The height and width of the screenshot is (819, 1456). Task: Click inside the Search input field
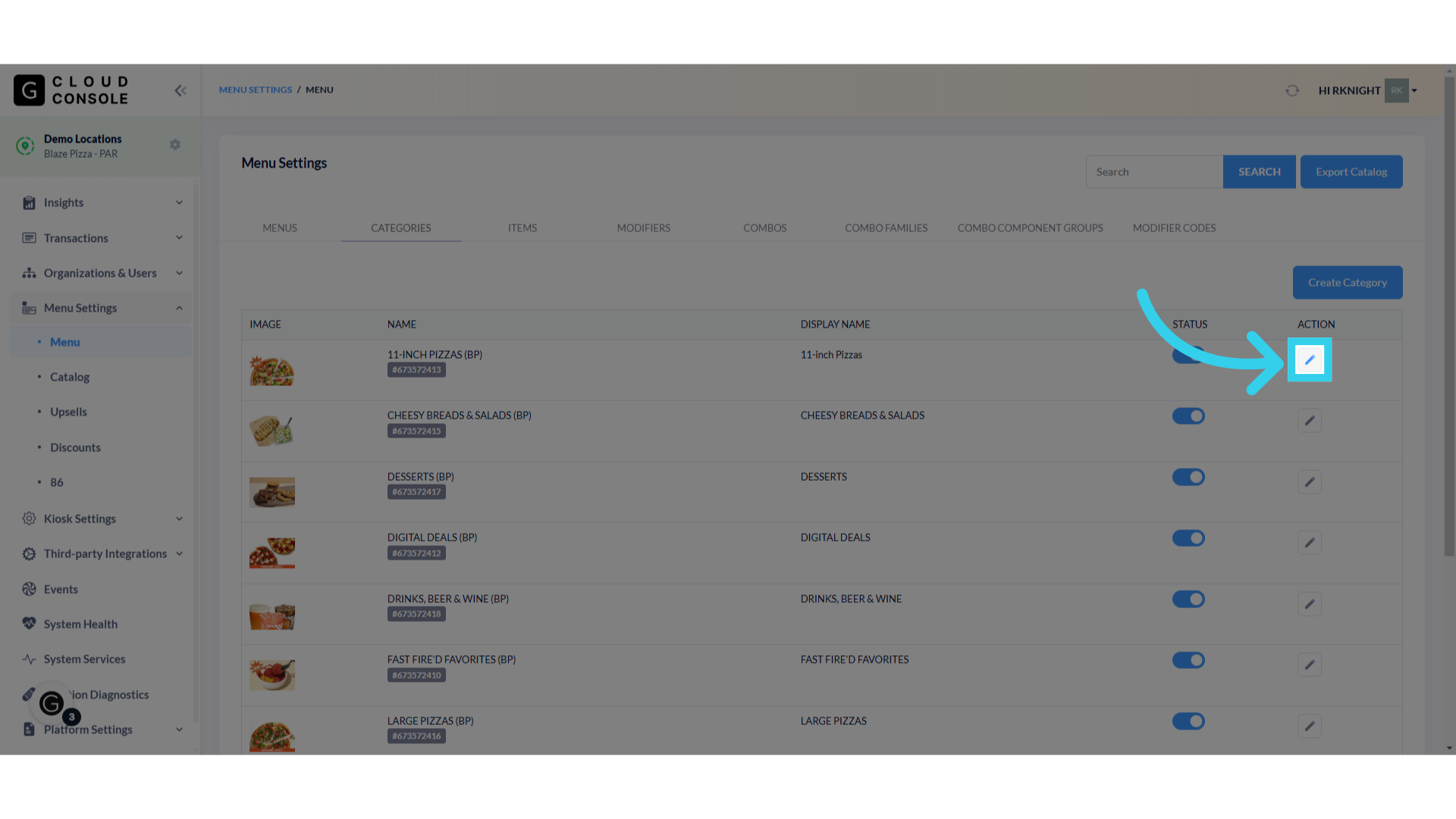click(x=1153, y=171)
